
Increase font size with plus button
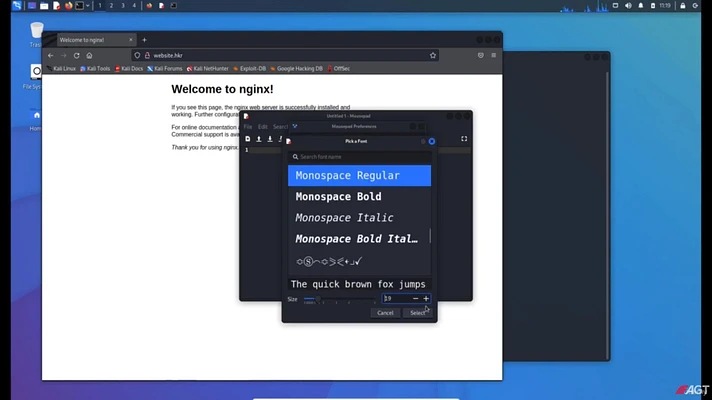pyautogui.click(x=426, y=298)
